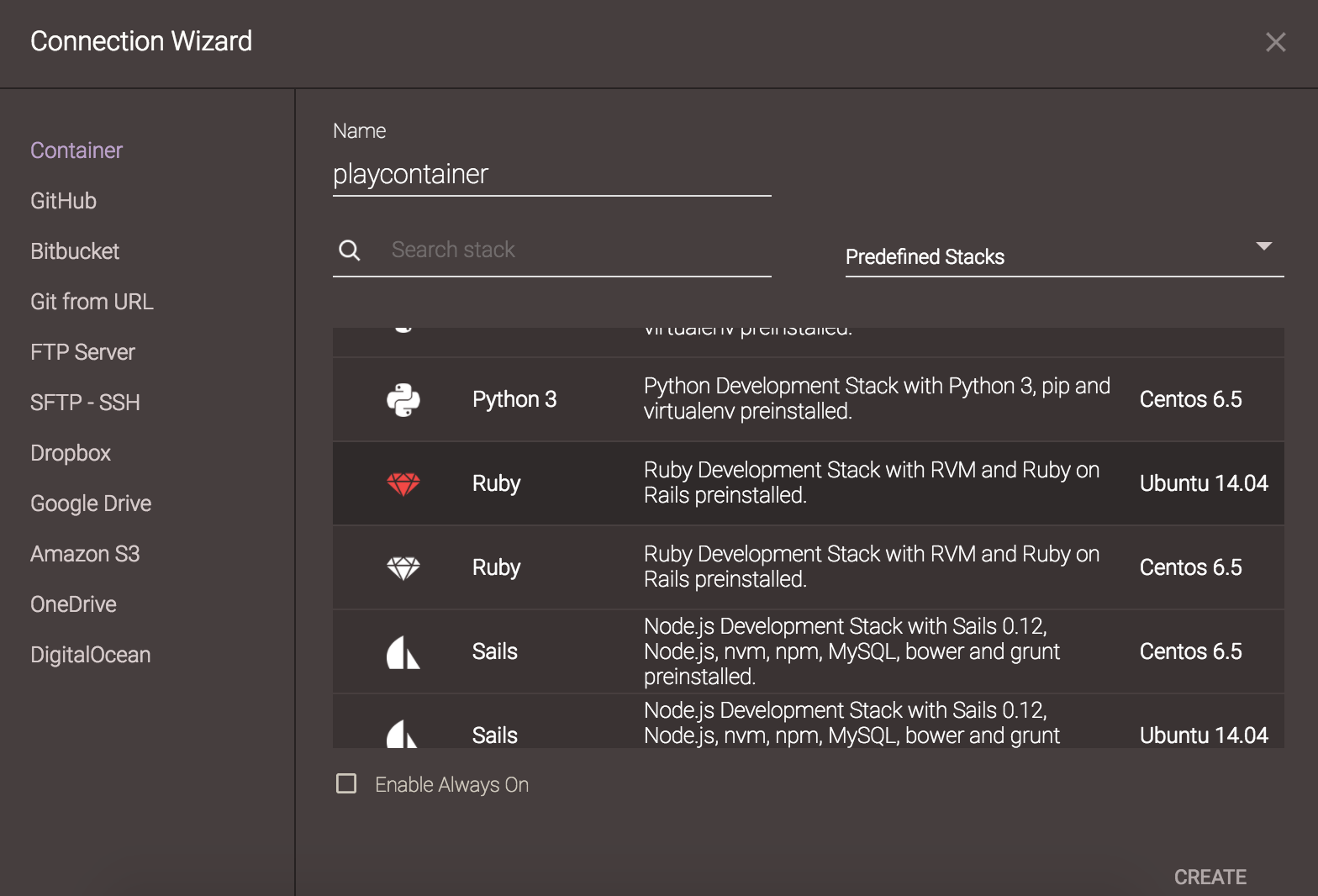Select Google Drive in the sidebar
The image size is (1318, 896).
[91, 503]
